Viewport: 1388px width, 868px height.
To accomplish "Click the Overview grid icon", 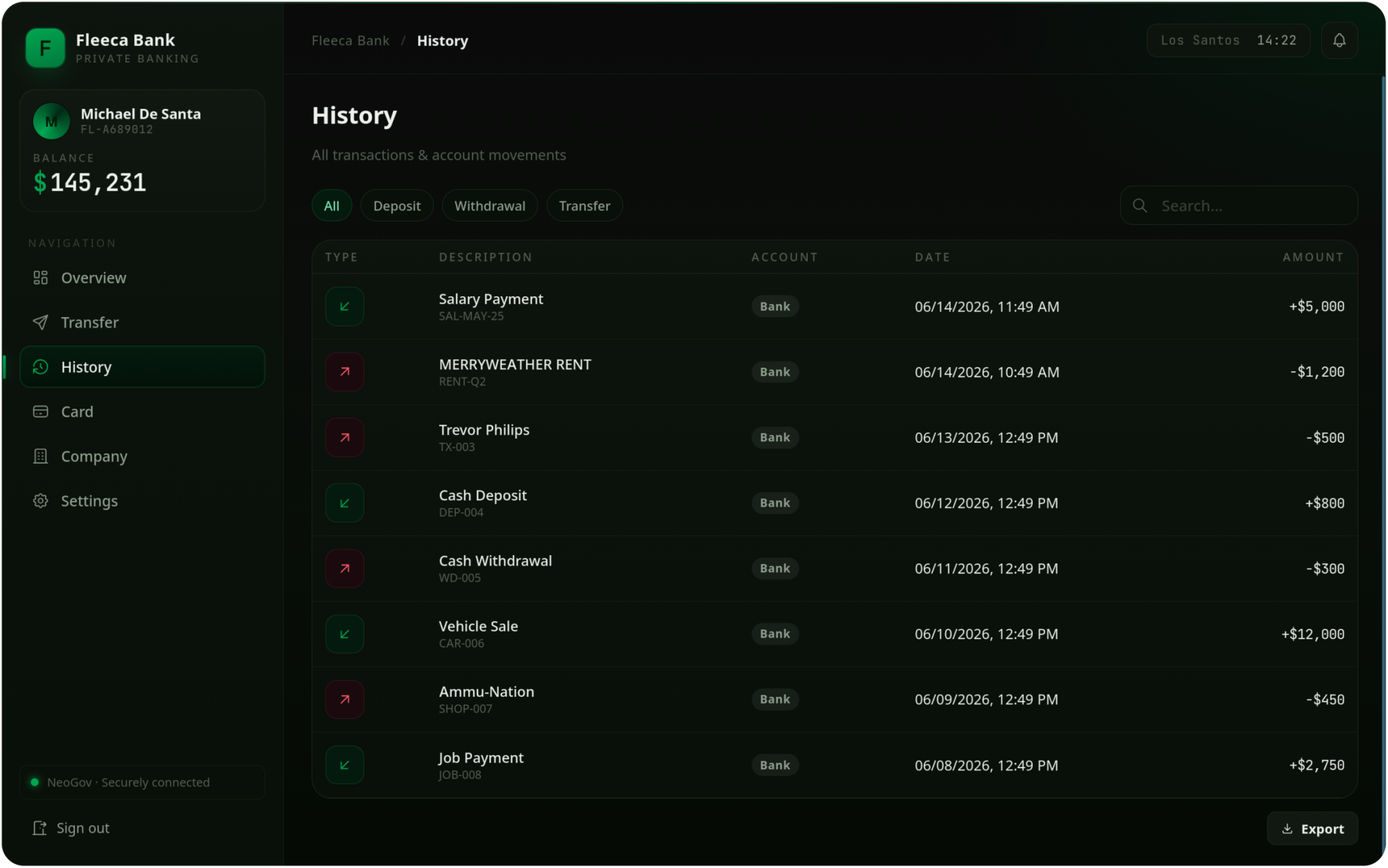I will point(40,278).
